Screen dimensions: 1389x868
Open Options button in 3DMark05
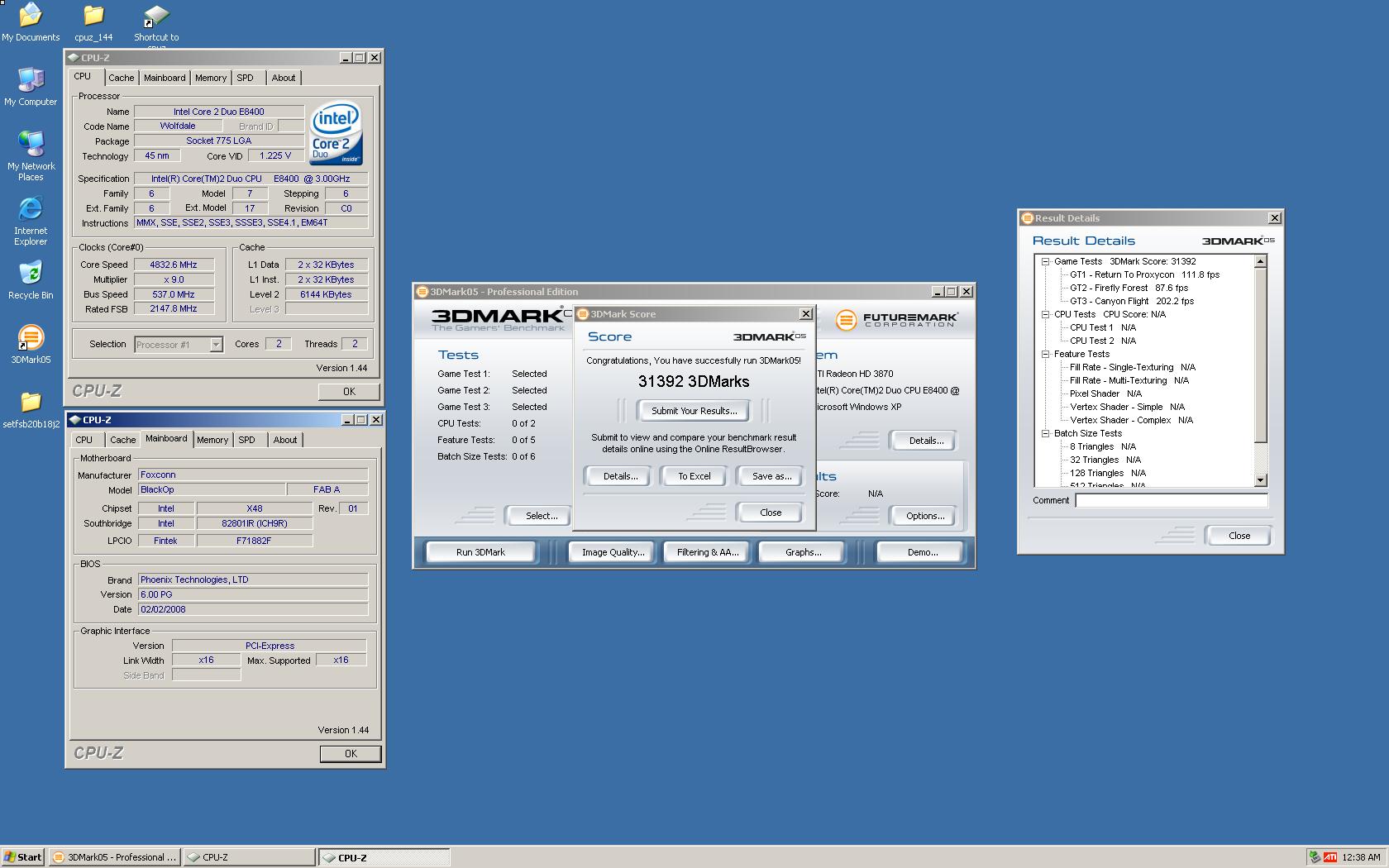click(925, 516)
